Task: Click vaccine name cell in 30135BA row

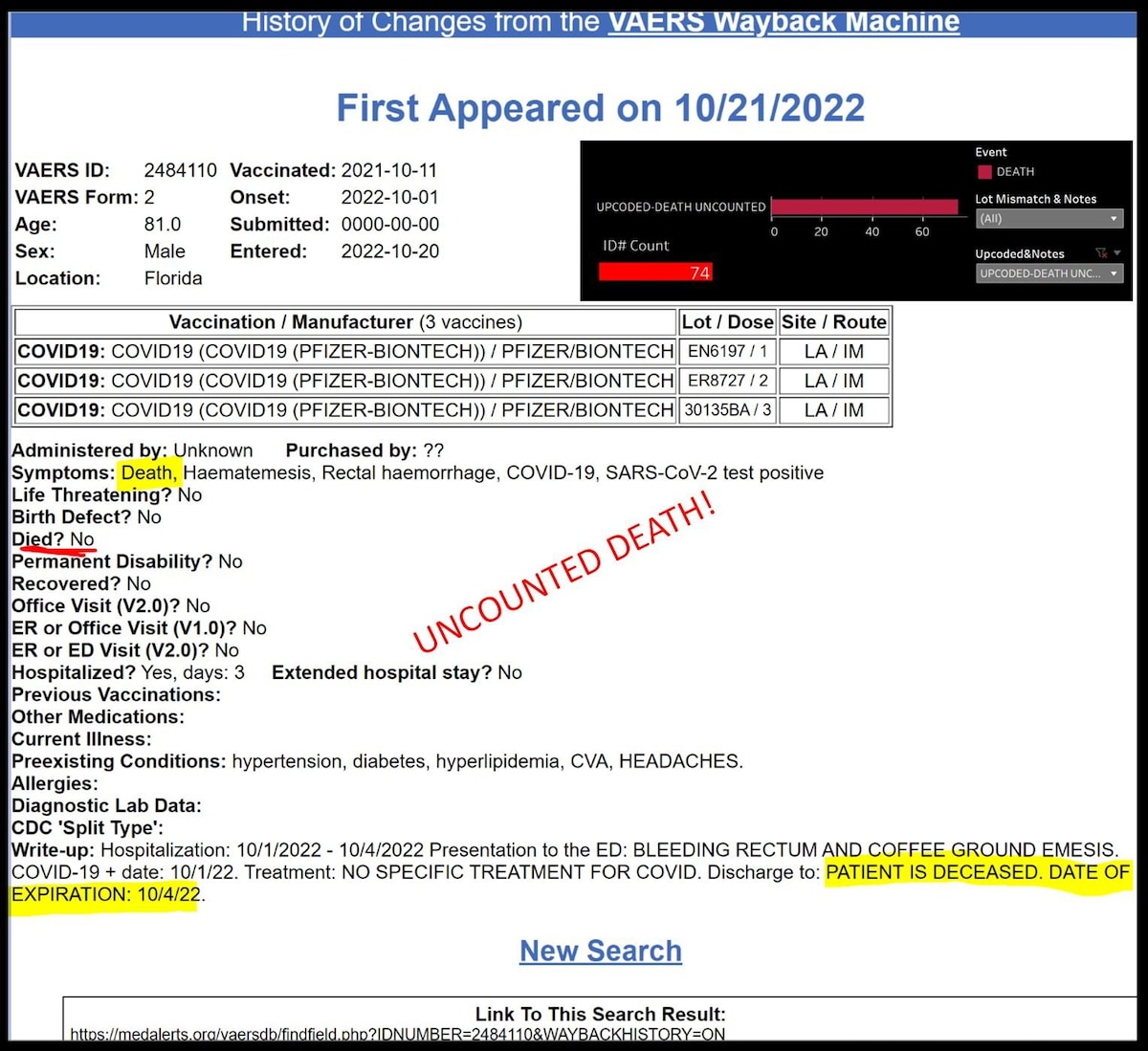Action: click(x=345, y=410)
